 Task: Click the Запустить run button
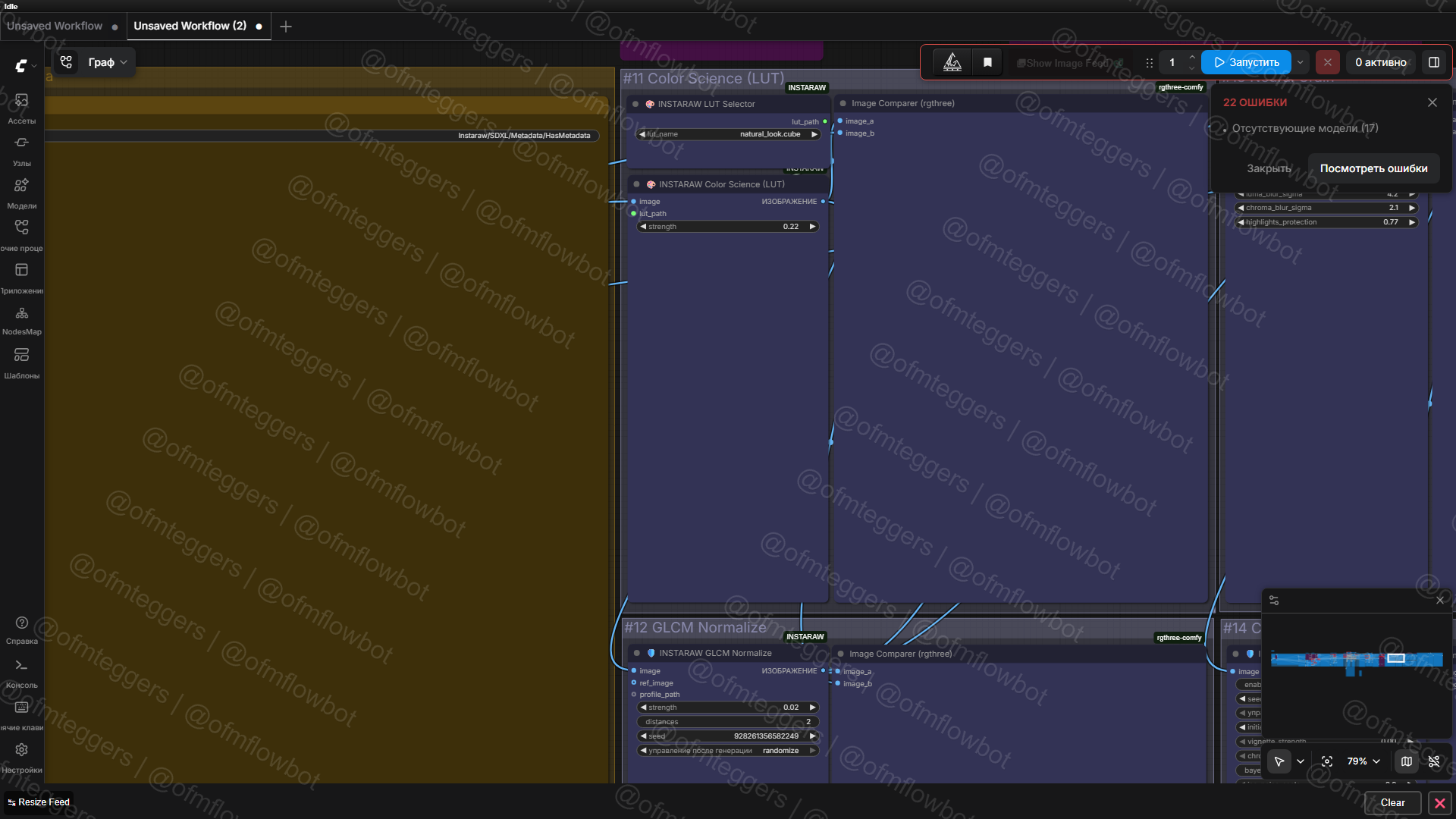(x=1246, y=62)
